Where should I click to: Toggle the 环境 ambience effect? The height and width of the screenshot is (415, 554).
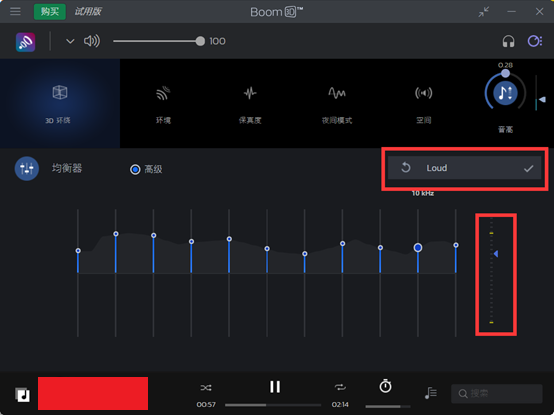pyautogui.click(x=163, y=104)
